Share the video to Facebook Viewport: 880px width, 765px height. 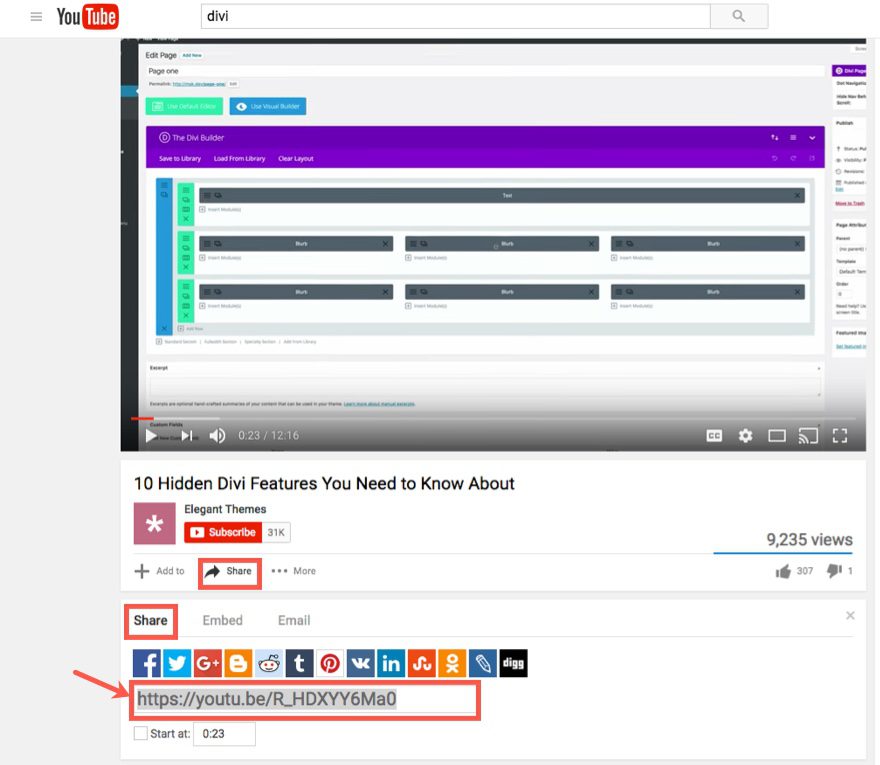tap(146, 662)
